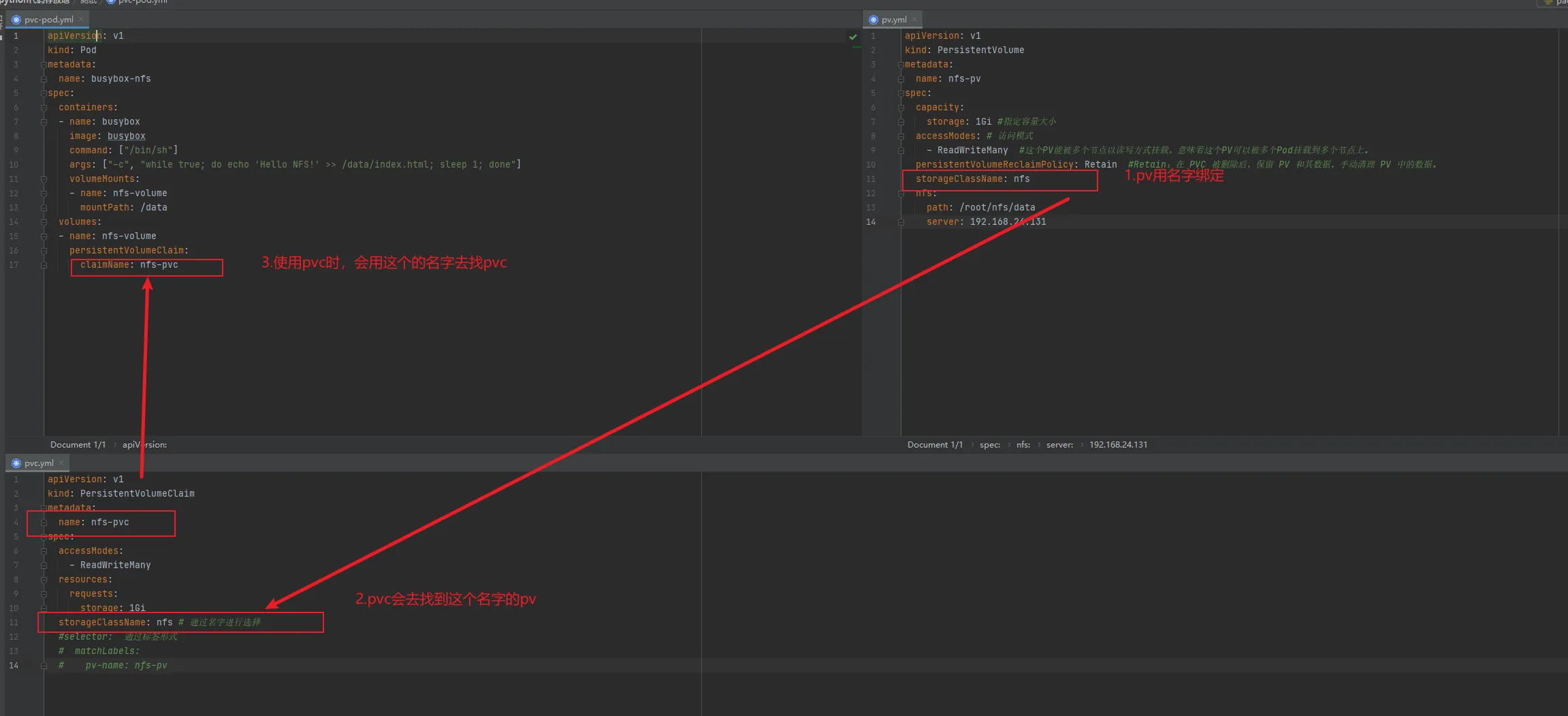The width and height of the screenshot is (1568, 716).
Task: Click line number 11 in pvc.yml gutter
Action: (14, 623)
